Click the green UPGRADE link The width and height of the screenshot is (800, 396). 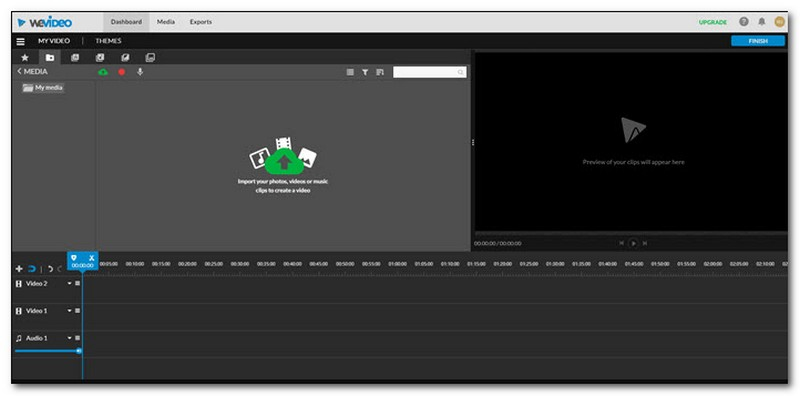(x=712, y=22)
